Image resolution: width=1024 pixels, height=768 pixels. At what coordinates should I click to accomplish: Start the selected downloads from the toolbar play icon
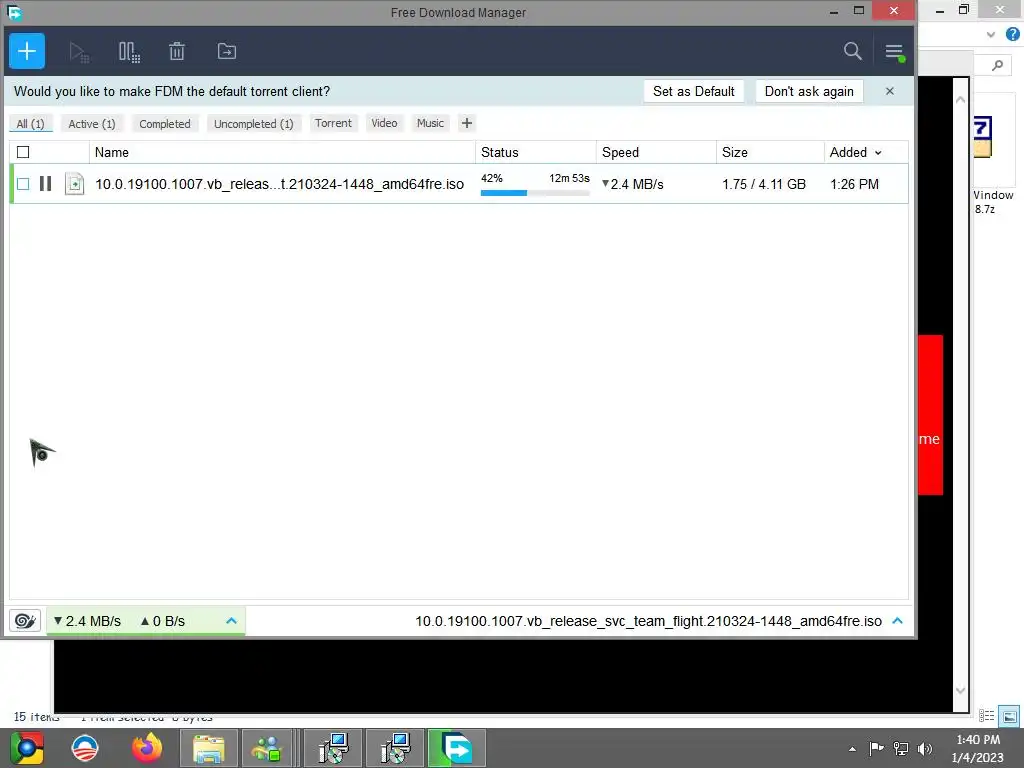pyautogui.click(x=79, y=52)
